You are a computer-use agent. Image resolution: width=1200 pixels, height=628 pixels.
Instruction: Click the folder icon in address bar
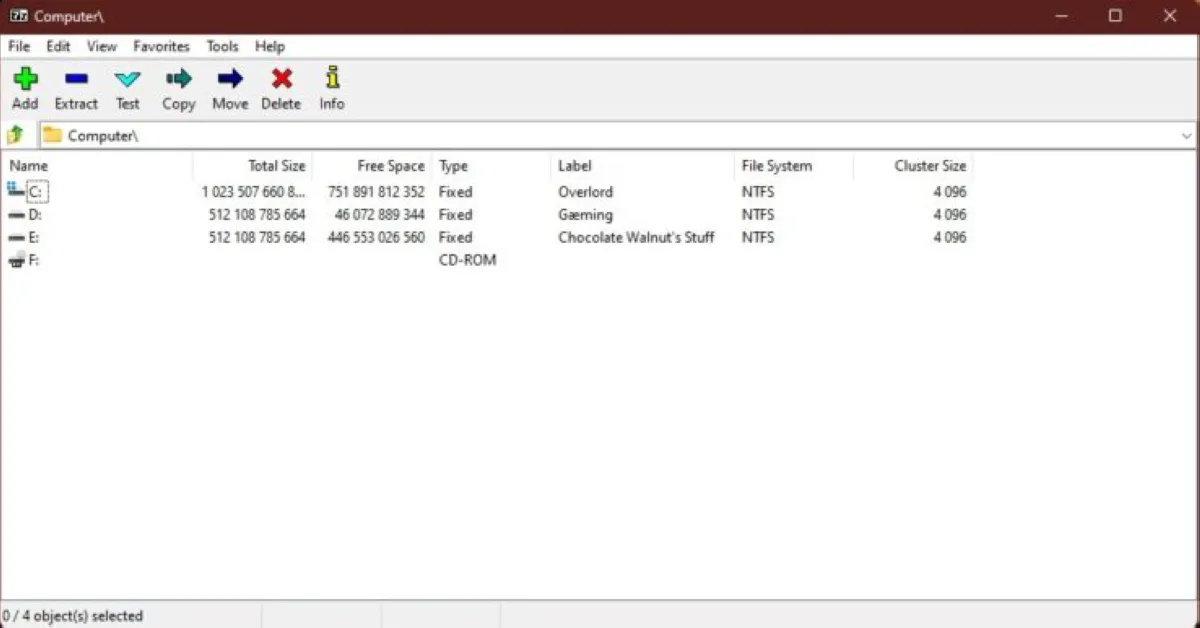click(52, 135)
